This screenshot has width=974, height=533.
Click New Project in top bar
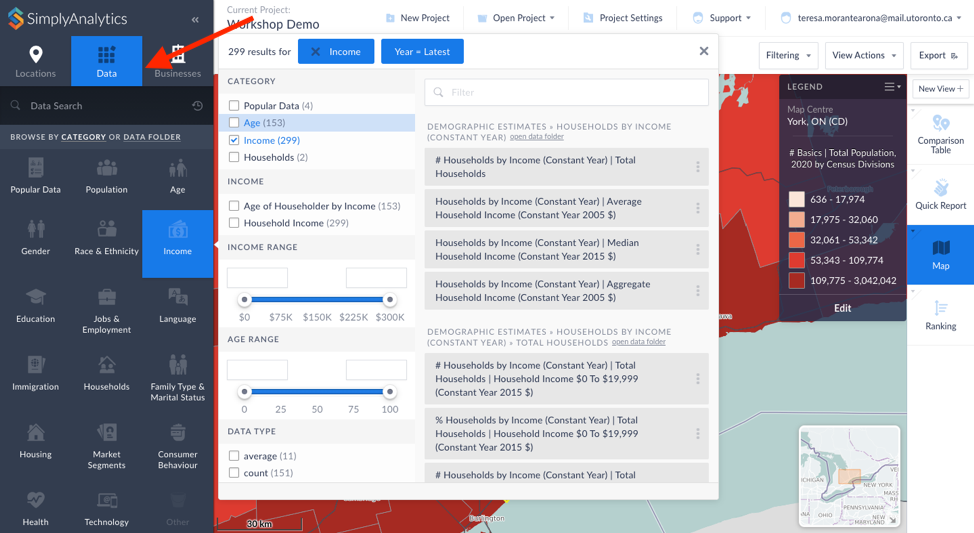pos(417,18)
